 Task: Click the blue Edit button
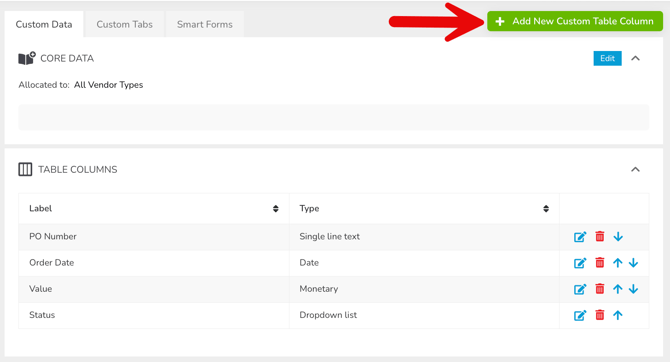(x=607, y=58)
